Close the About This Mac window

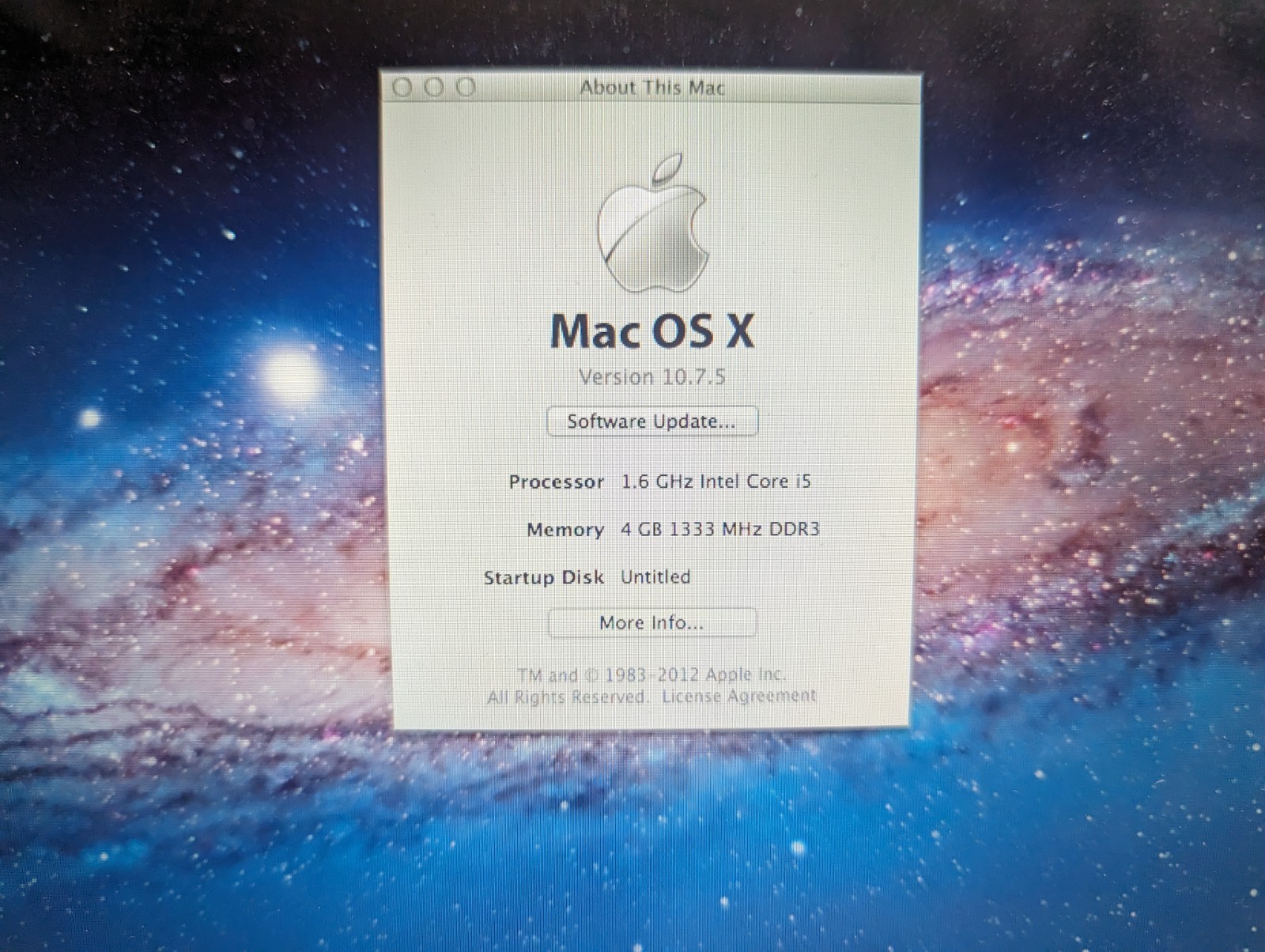403,87
